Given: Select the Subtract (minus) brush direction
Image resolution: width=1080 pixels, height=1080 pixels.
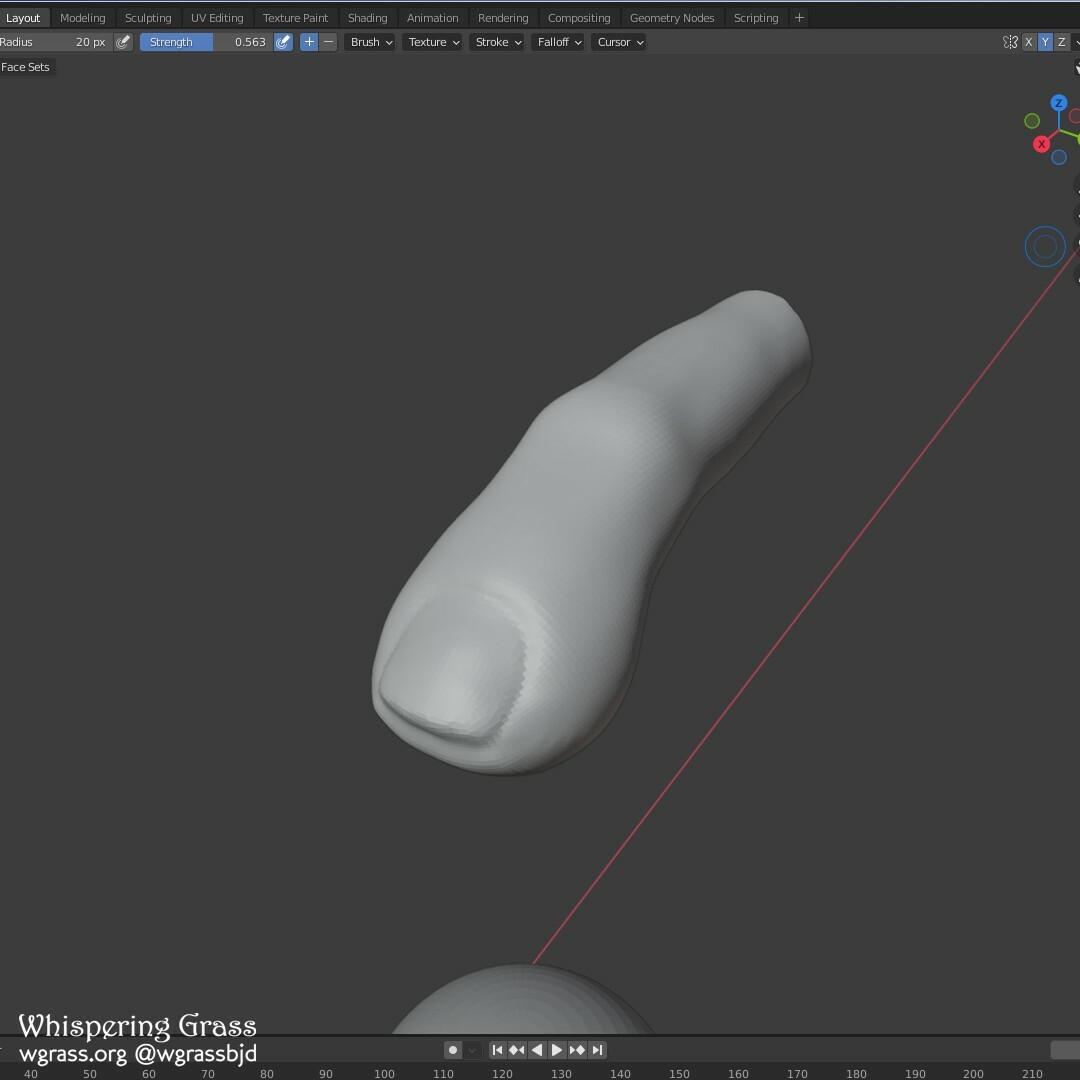Looking at the screenshot, I should pos(329,42).
